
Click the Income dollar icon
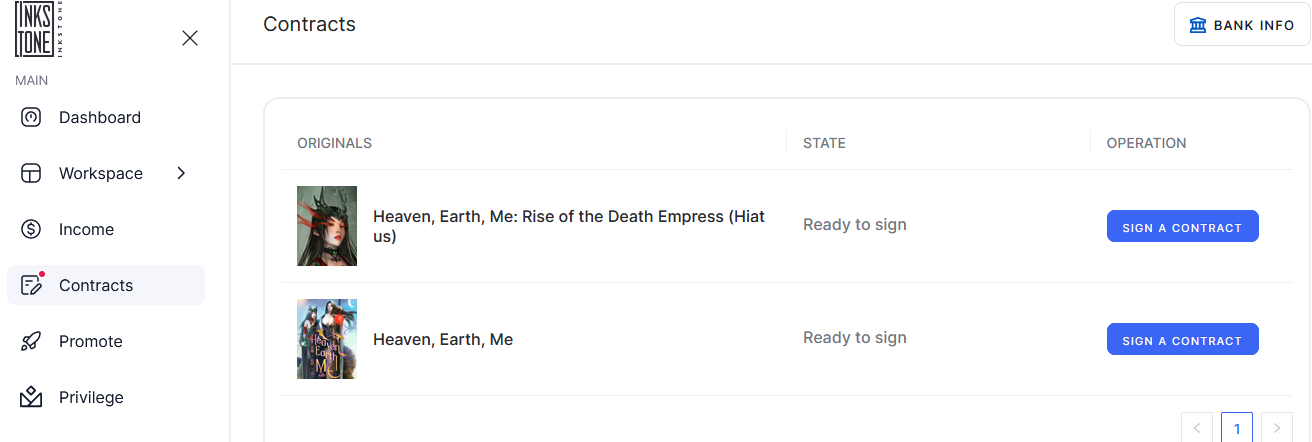pyautogui.click(x=31, y=229)
